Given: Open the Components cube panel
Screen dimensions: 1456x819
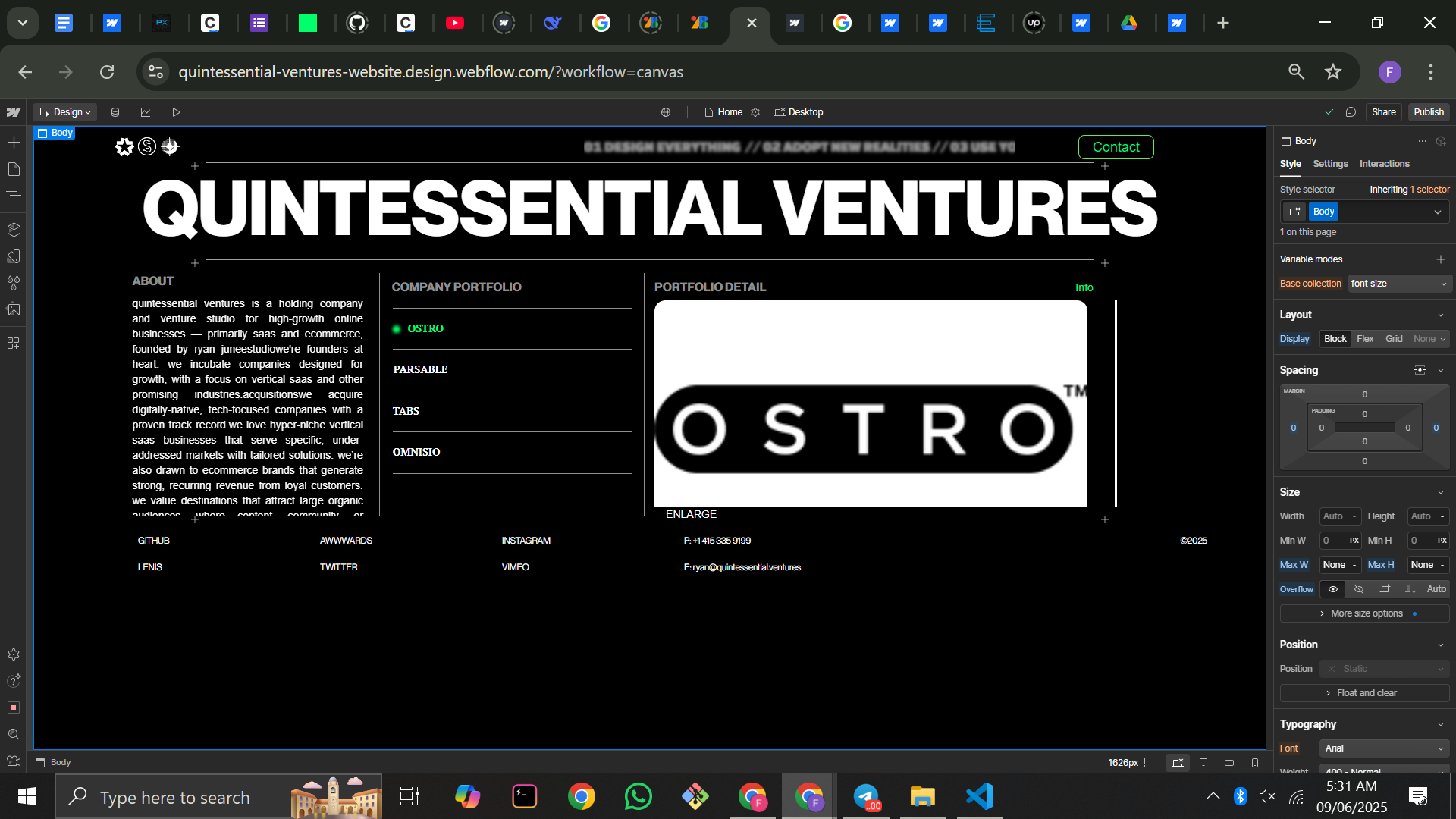Looking at the screenshot, I should click(14, 230).
